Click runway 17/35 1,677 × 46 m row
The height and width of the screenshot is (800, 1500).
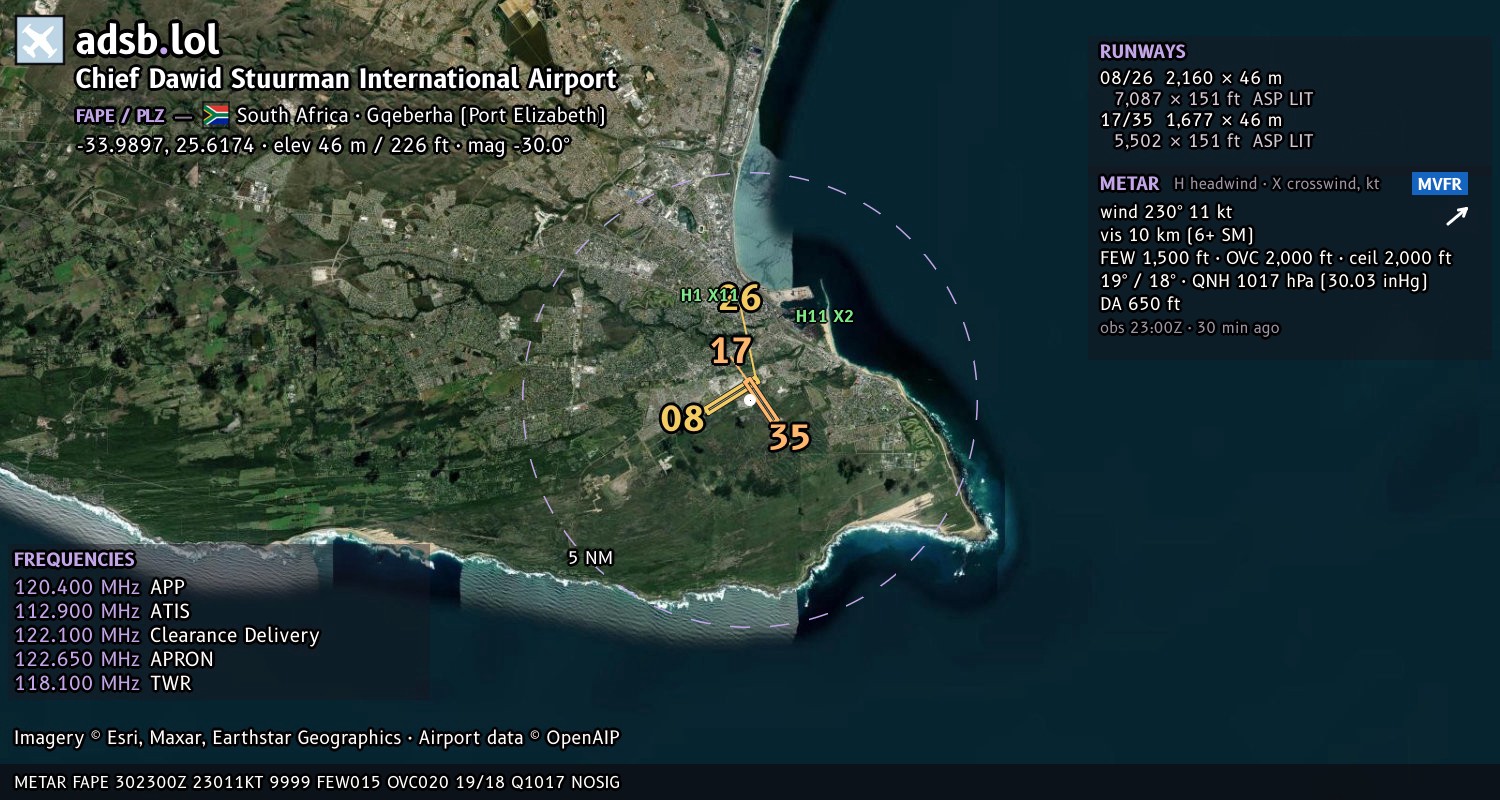(1190, 120)
